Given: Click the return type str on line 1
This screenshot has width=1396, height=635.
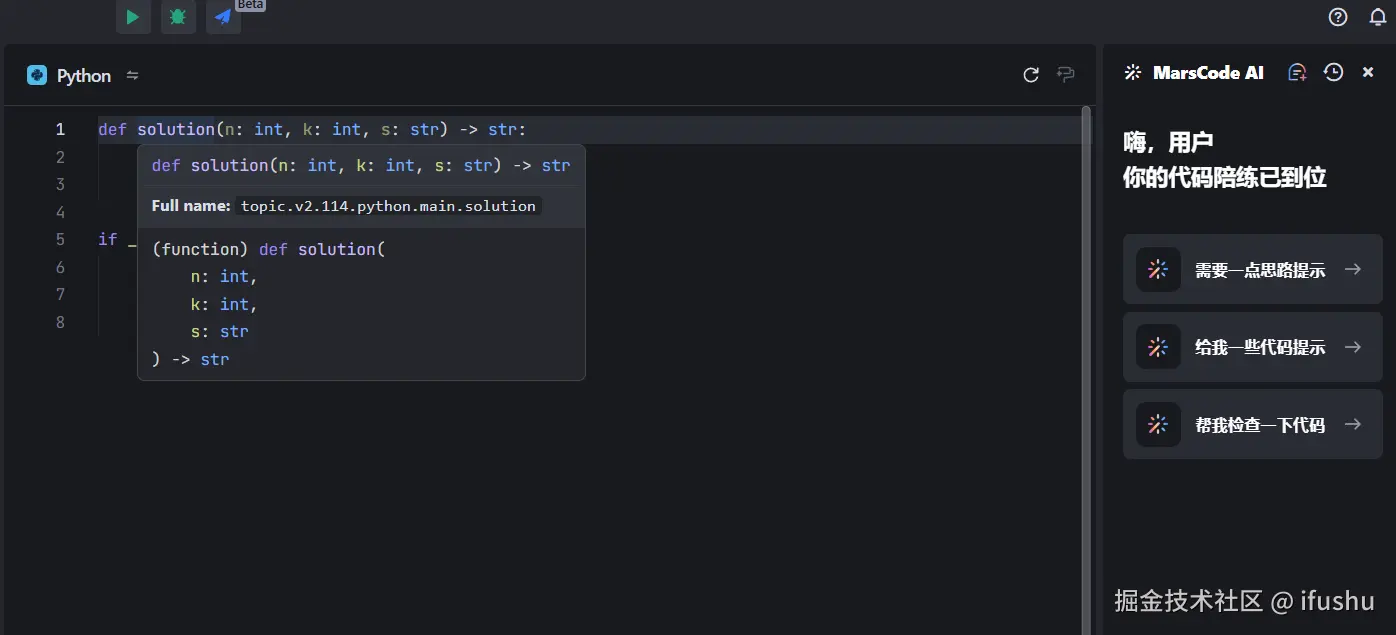Looking at the screenshot, I should click(502, 129).
